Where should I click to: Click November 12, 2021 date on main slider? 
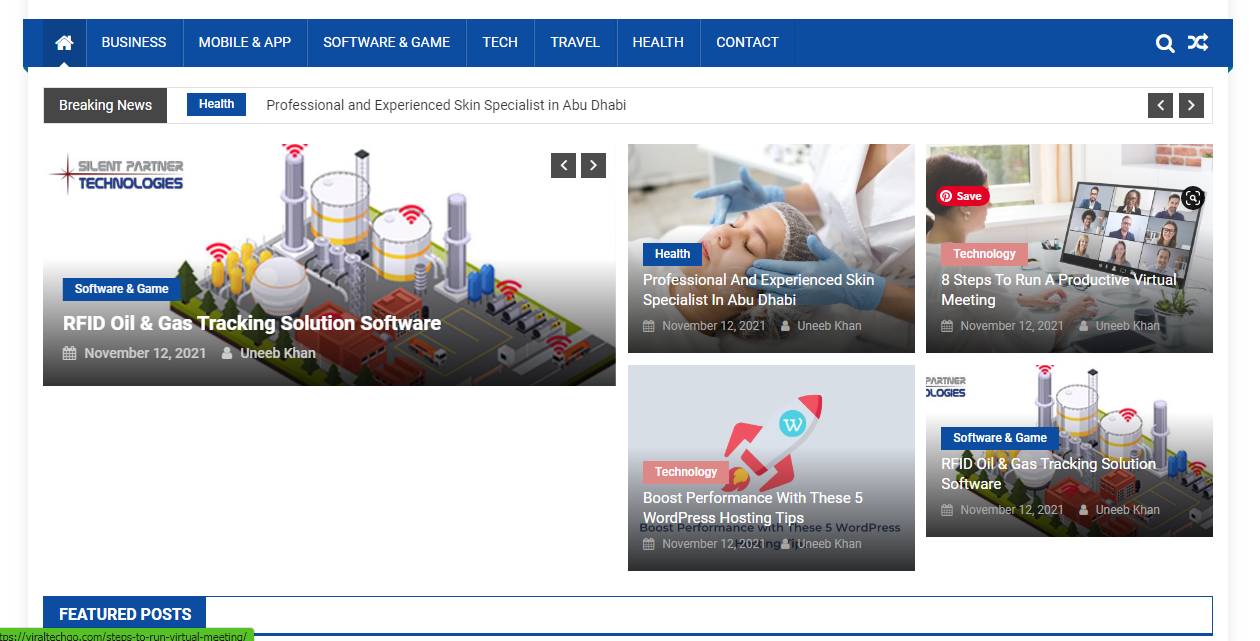point(145,353)
